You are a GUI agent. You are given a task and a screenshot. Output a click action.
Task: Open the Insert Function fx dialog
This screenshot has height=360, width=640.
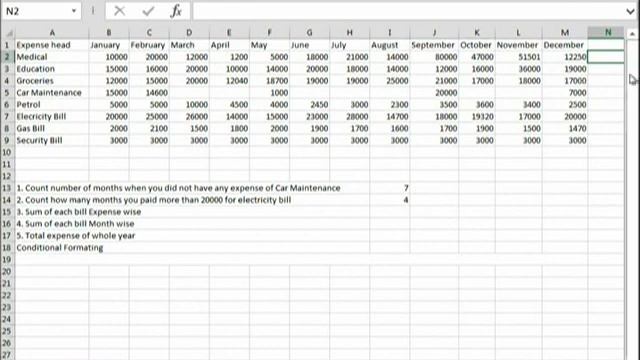176,11
